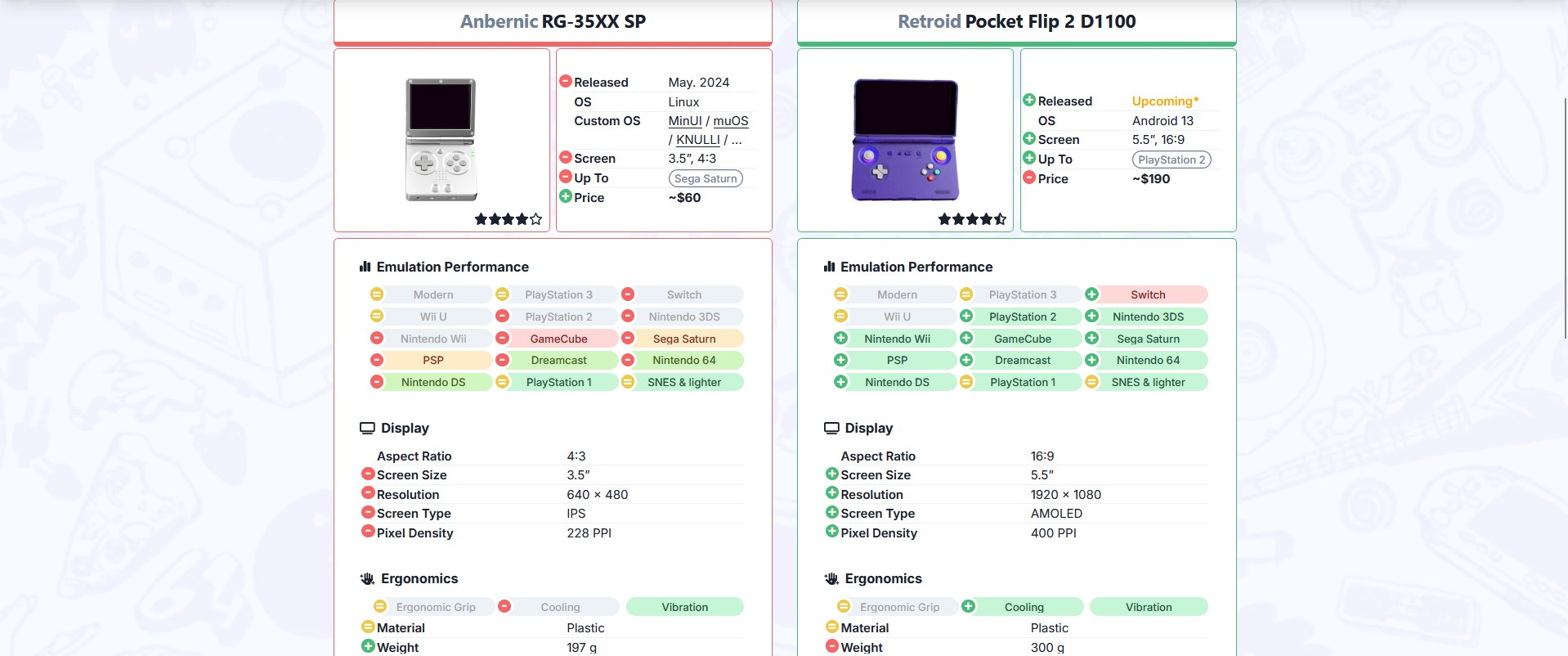Select the Anbernic RG-35XX SP title header

(x=553, y=22)
